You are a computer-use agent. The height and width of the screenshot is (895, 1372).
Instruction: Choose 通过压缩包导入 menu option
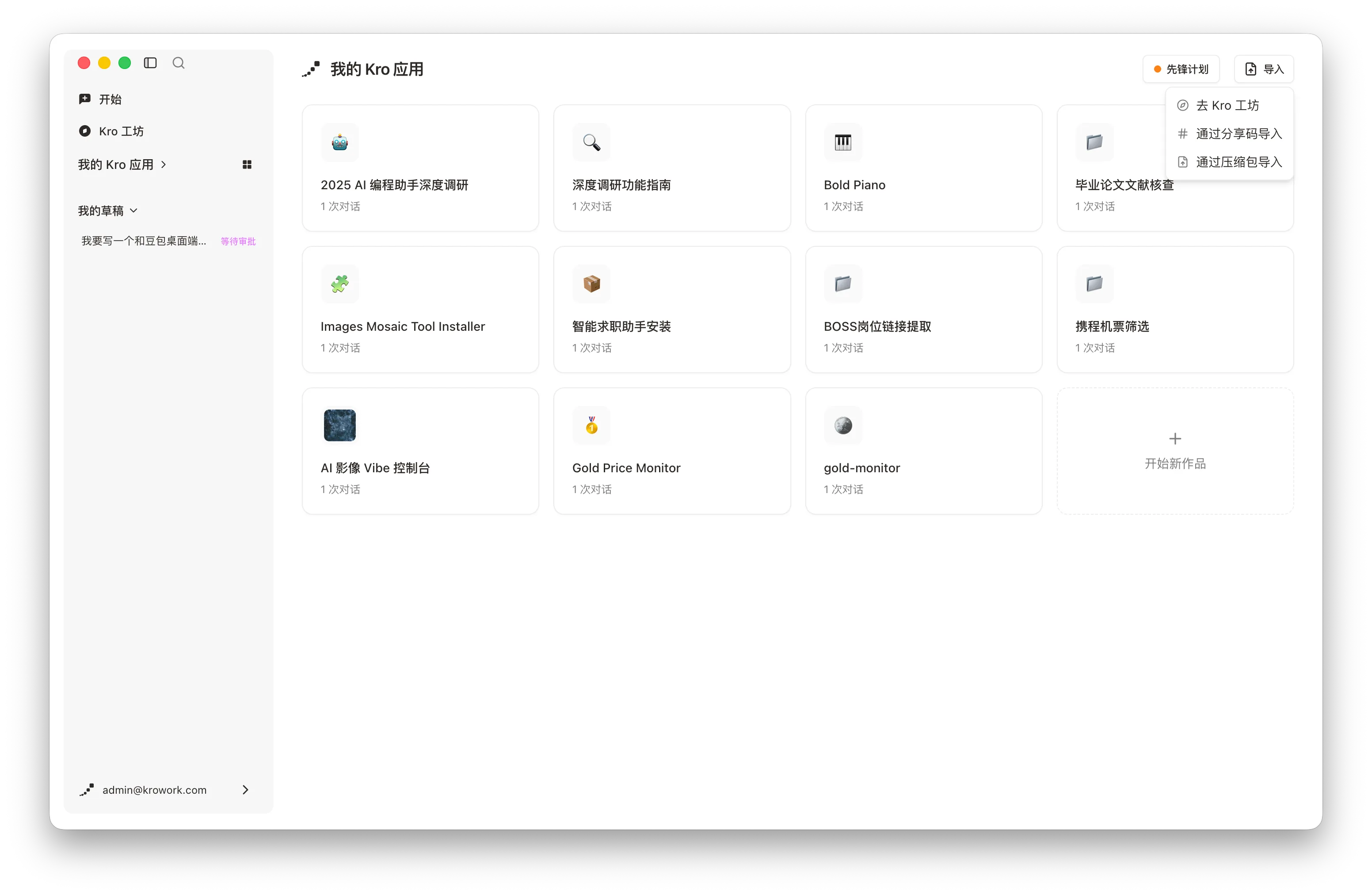1229,162
